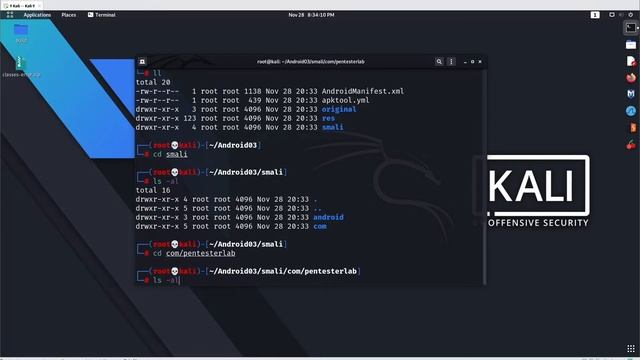Click the new tab button in terminal titlebar
Viewport: 640px width, 360px height.
pyautogui.click(x=142, y=62)
